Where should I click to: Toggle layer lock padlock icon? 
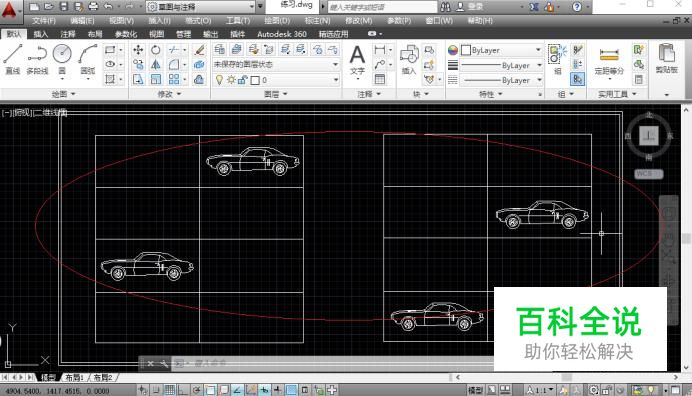point(242,80)
